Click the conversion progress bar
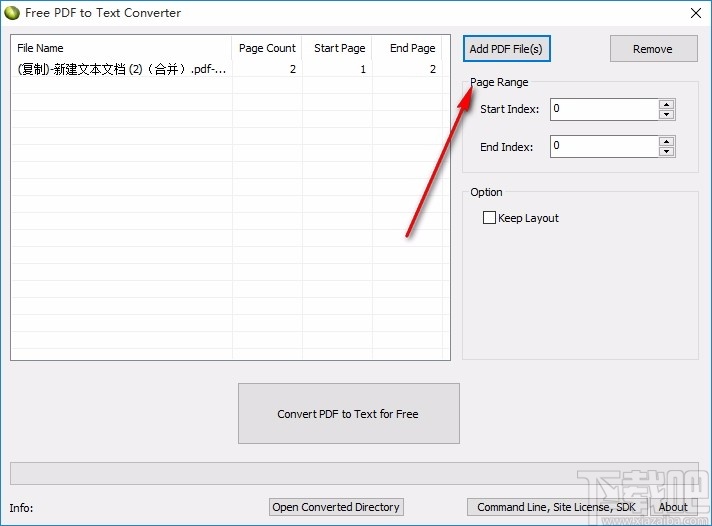This screenshot has height=526, width=712. click(x=354, y=473)
